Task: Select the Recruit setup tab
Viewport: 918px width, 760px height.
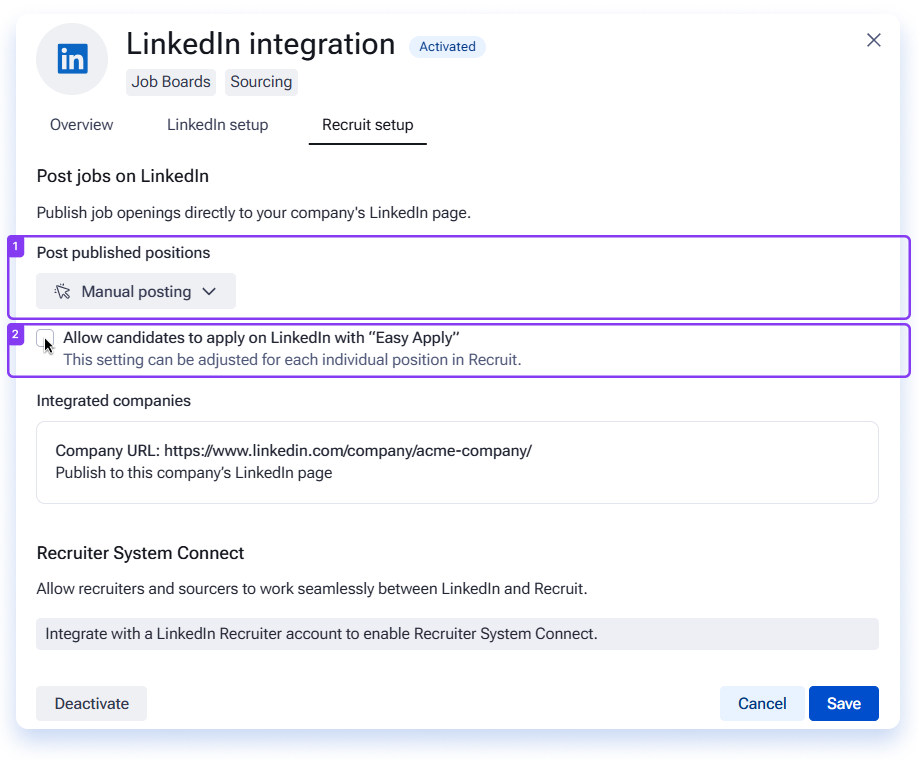Action: coord(368,125)
